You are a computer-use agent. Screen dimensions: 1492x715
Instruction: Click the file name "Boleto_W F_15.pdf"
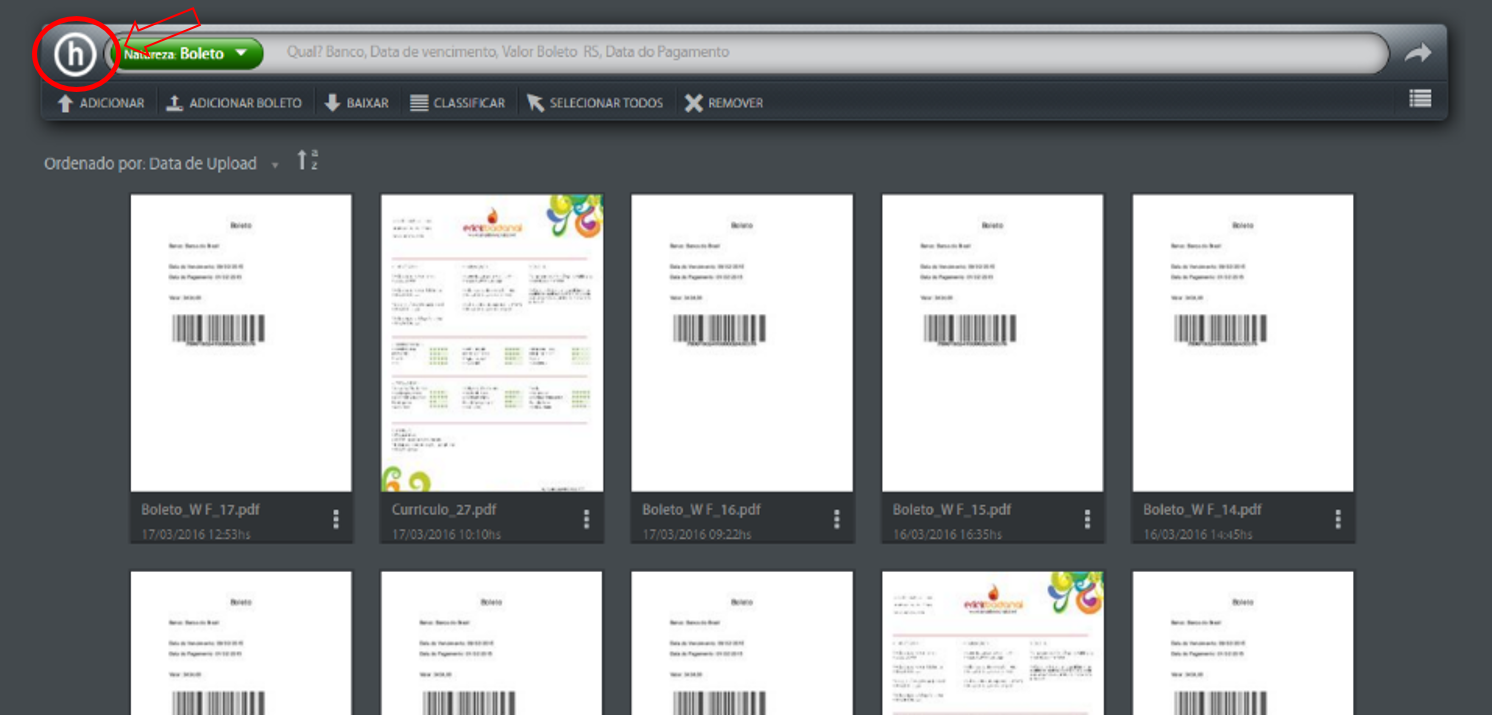(952, 510)
